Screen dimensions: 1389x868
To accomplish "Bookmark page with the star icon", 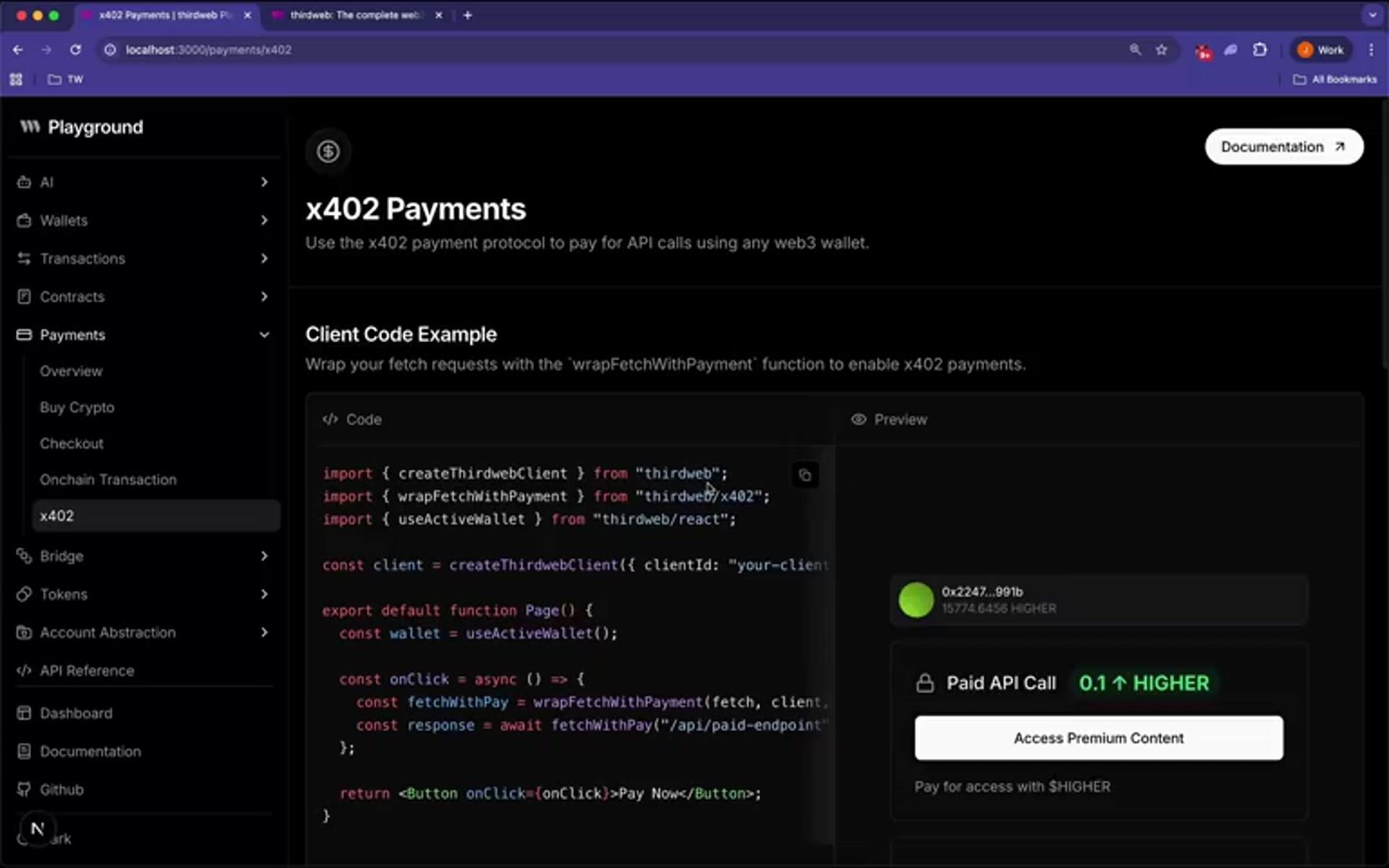I will (x=1161, y=50).
